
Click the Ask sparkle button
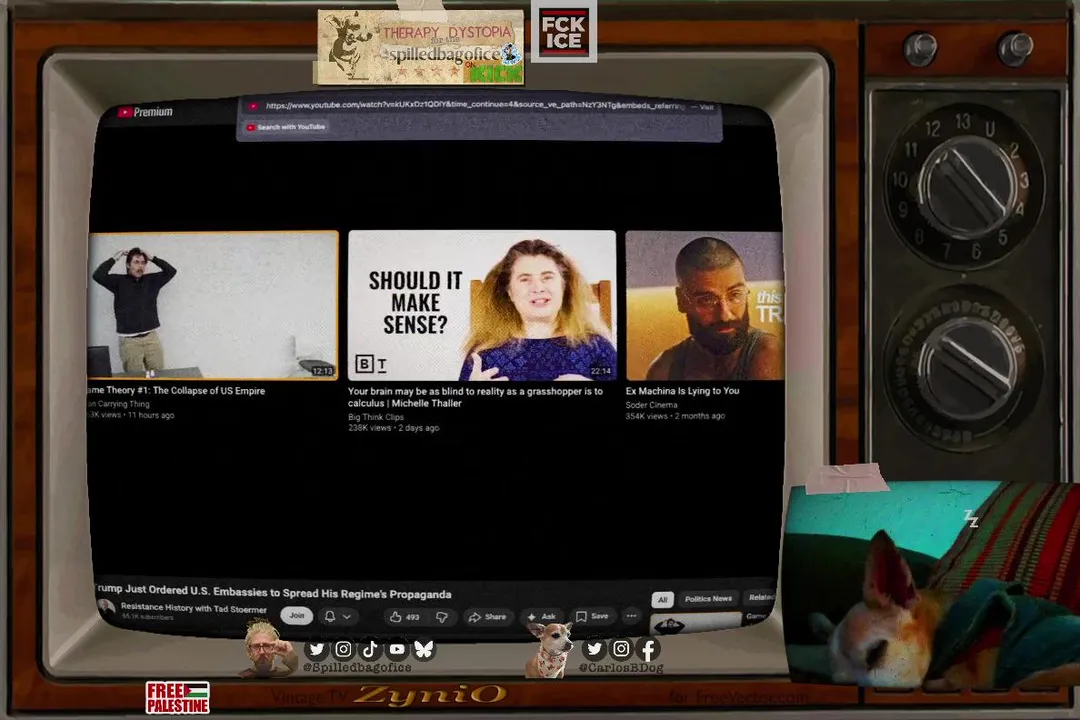pos(541,617)
